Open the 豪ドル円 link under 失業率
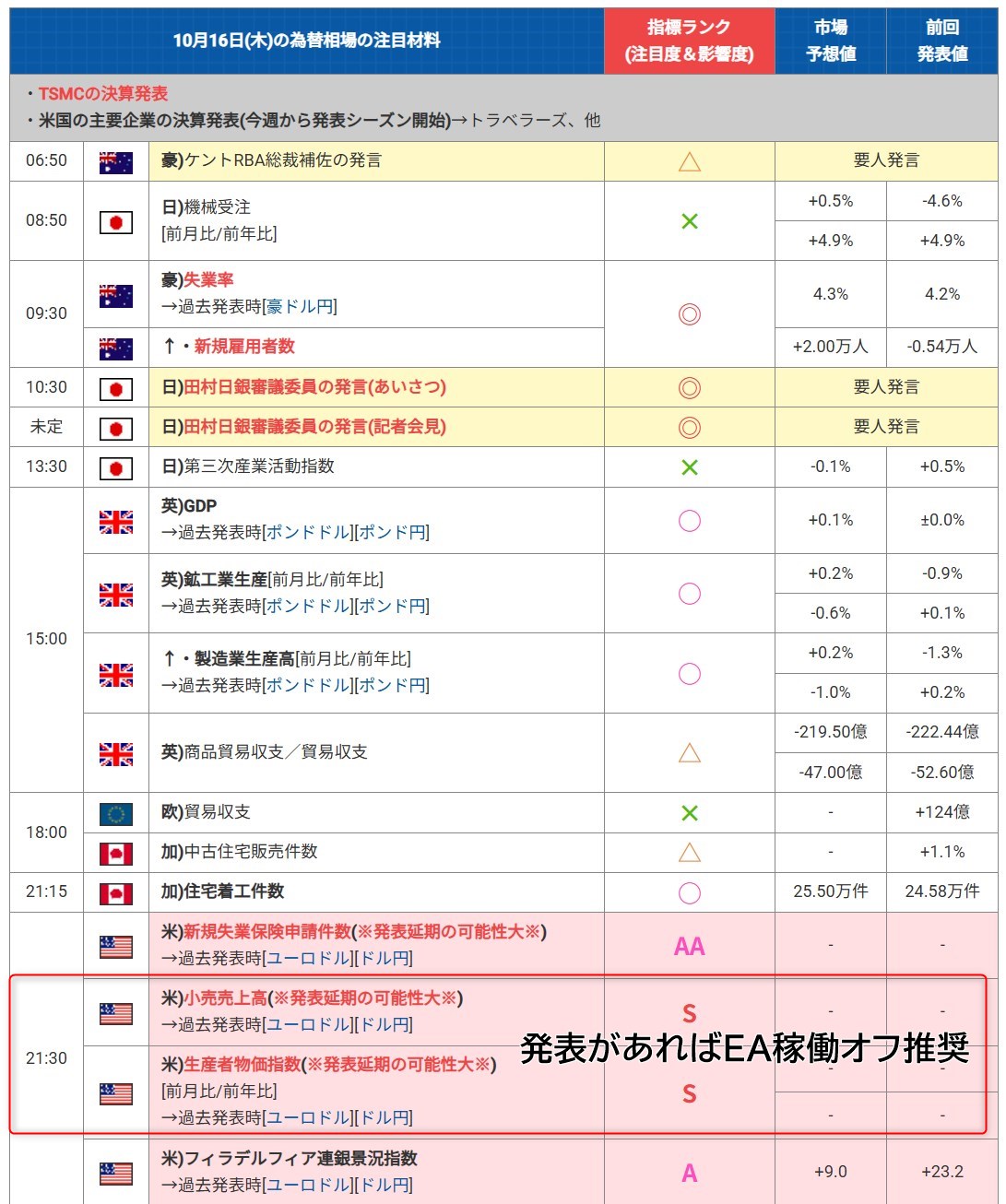Viewport: 1006px width, 1204px height. tap(300, 307)
